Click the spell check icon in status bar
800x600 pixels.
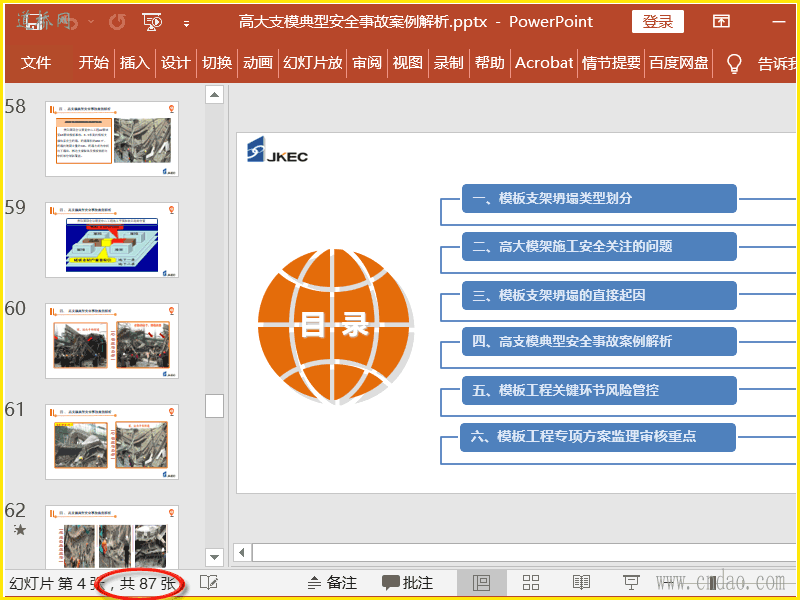tap(209, 583)
